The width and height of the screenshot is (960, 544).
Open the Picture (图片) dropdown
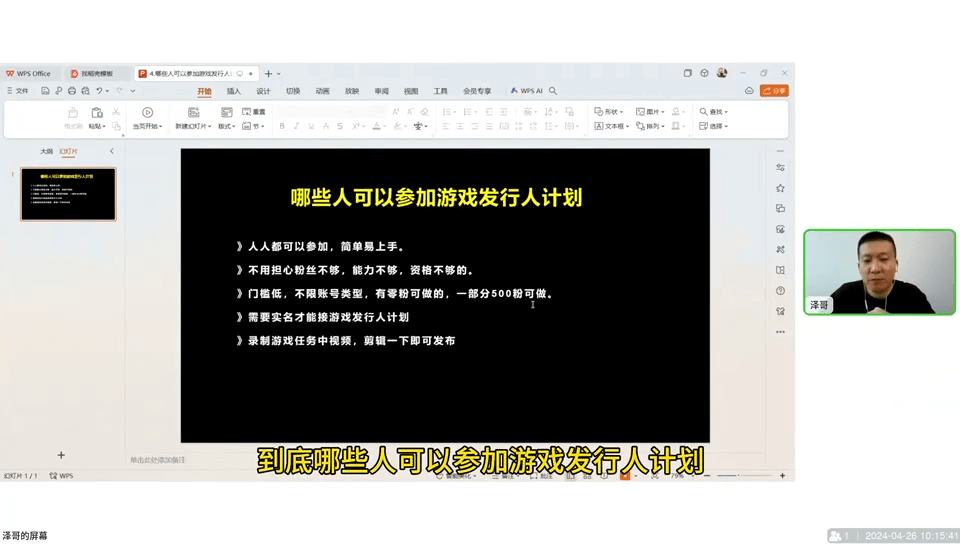[652, 112]
